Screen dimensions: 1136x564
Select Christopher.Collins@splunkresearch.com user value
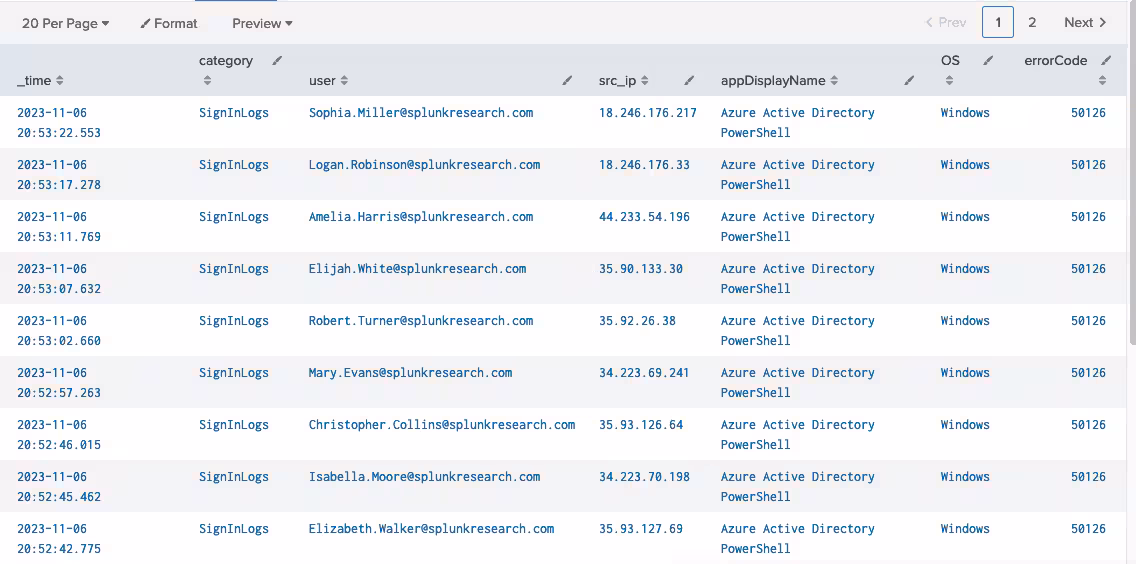click(x=442, y=425)
